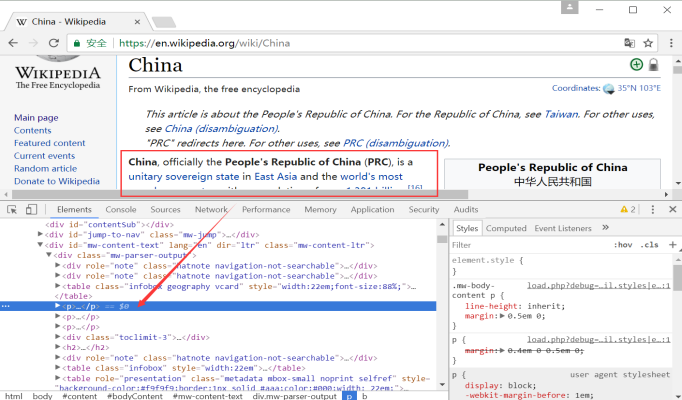
Task: Open the Memory tab
Action: coord(321,210)
